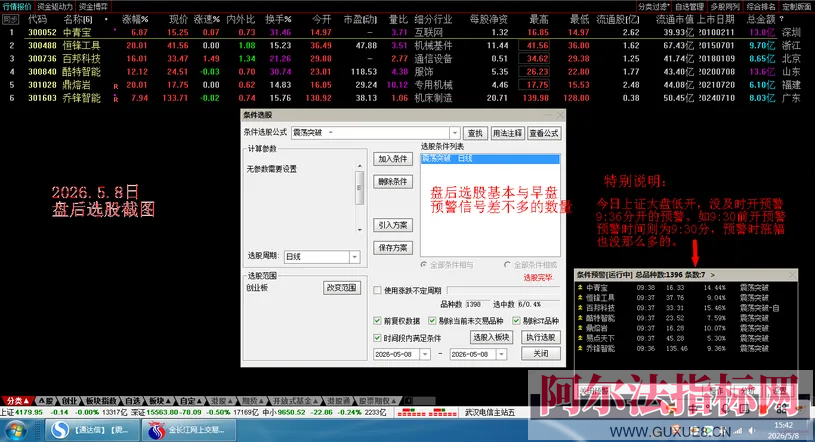Image resolution: width=815 pixels, height=442 pixels.
Task: Click the selection progress bar beside 使用涨跌不定周期
Action: (503, 290)
